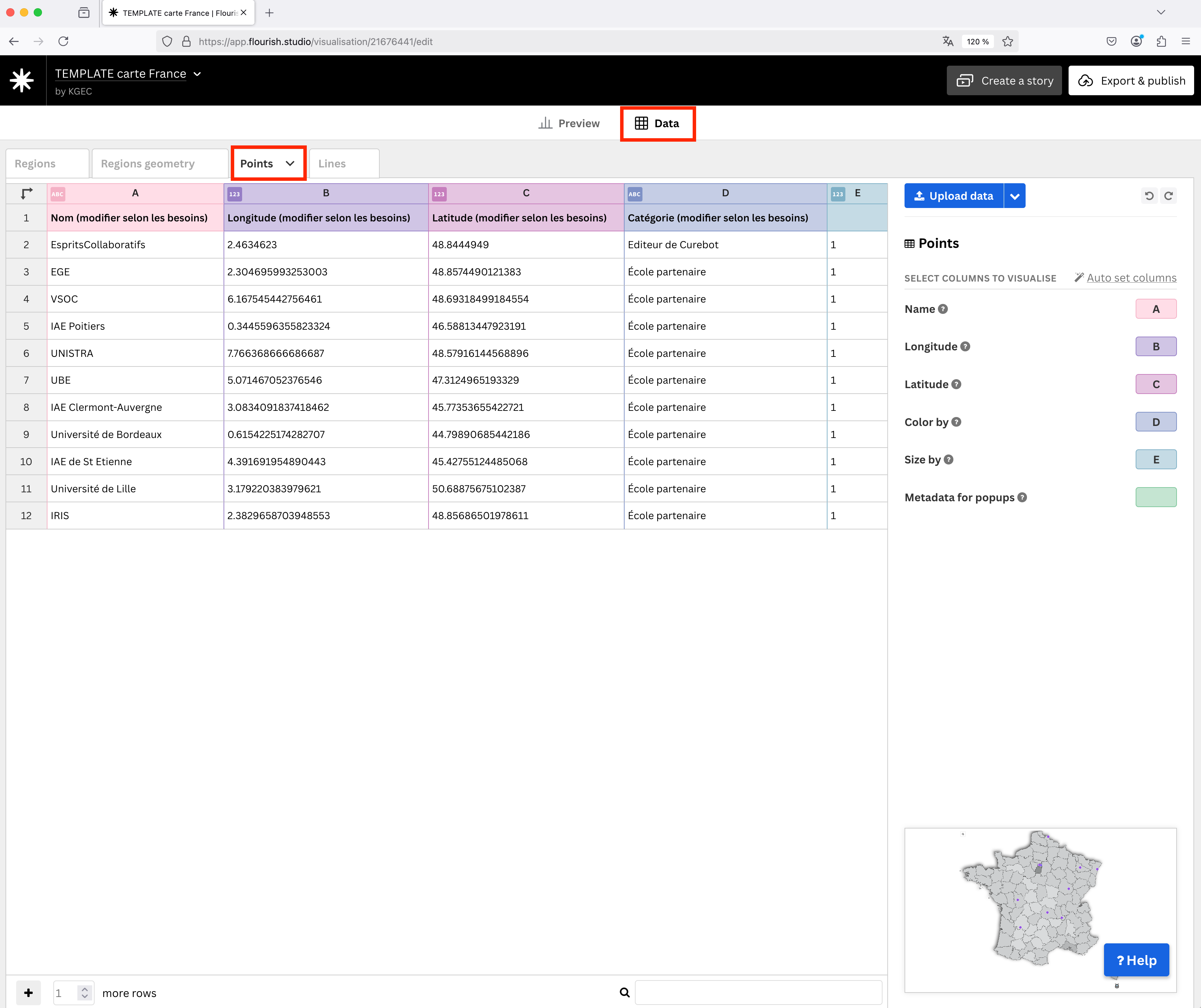The image size is (1201, 1008).
Task: Switch to the Data tab
Action: [657, 123]
